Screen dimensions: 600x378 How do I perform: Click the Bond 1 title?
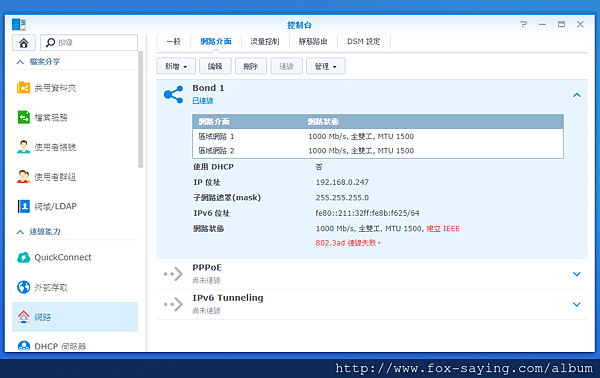tap(208, 88)
